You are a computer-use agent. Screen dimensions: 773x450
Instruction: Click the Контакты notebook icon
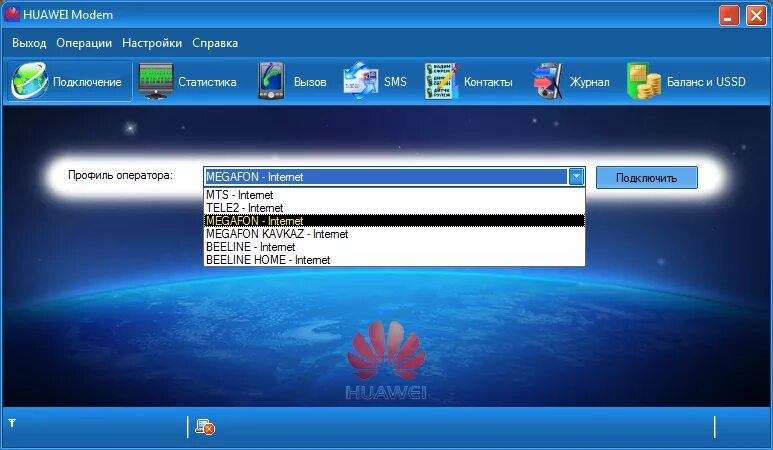[441, 81]
